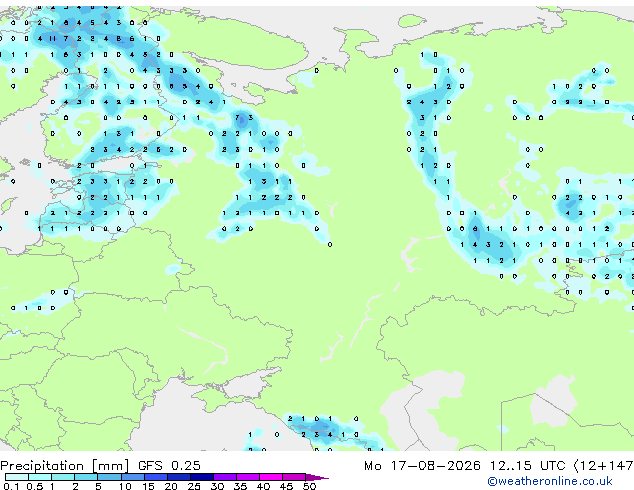
Task: Click the 'GFS 0.25' model label
Action: (x=169, y=465)
